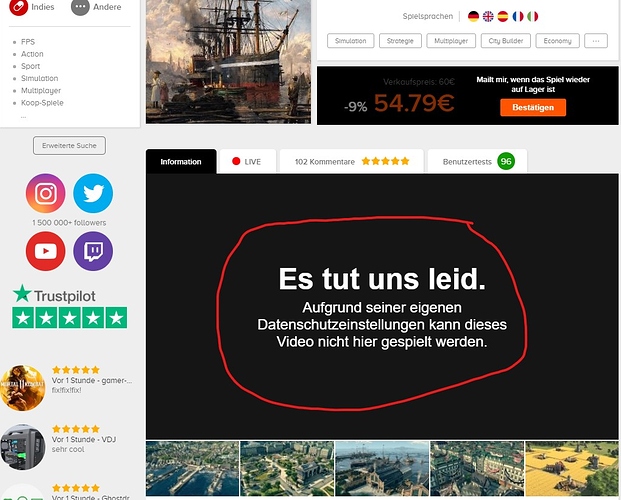Screen dimensions: 621x500
Task: Click the Trustpilot five-star rating bar
Action: 70,318
